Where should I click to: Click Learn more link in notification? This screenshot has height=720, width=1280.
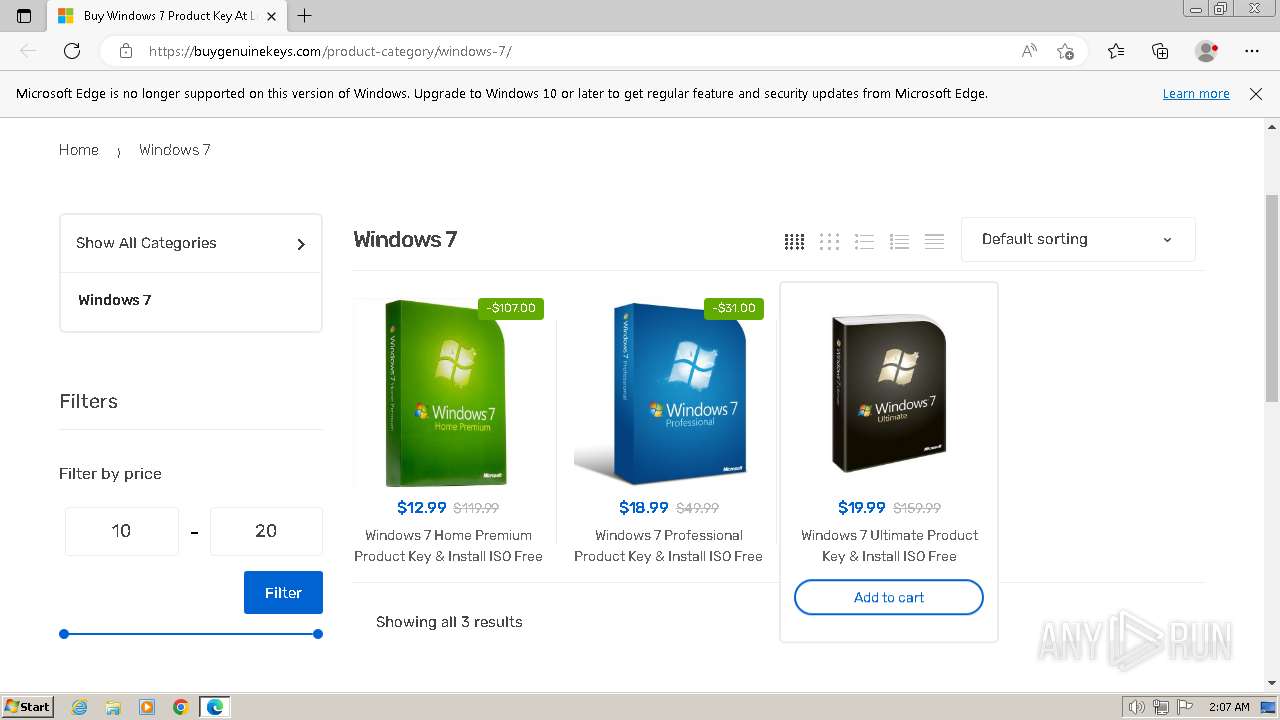click(1196, 94)
